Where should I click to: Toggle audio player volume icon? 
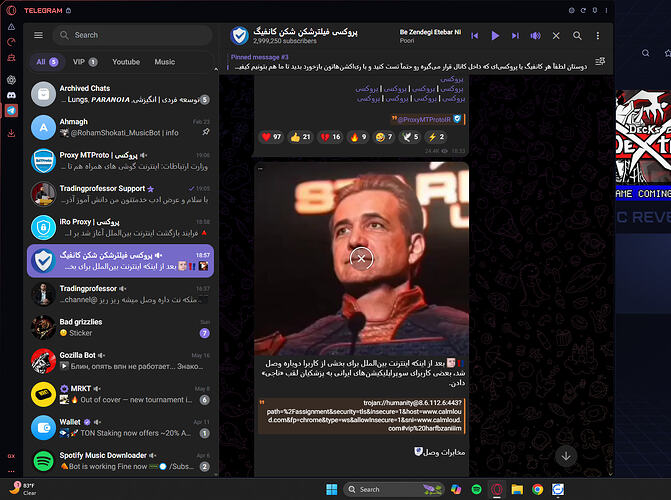coord(535,36)
